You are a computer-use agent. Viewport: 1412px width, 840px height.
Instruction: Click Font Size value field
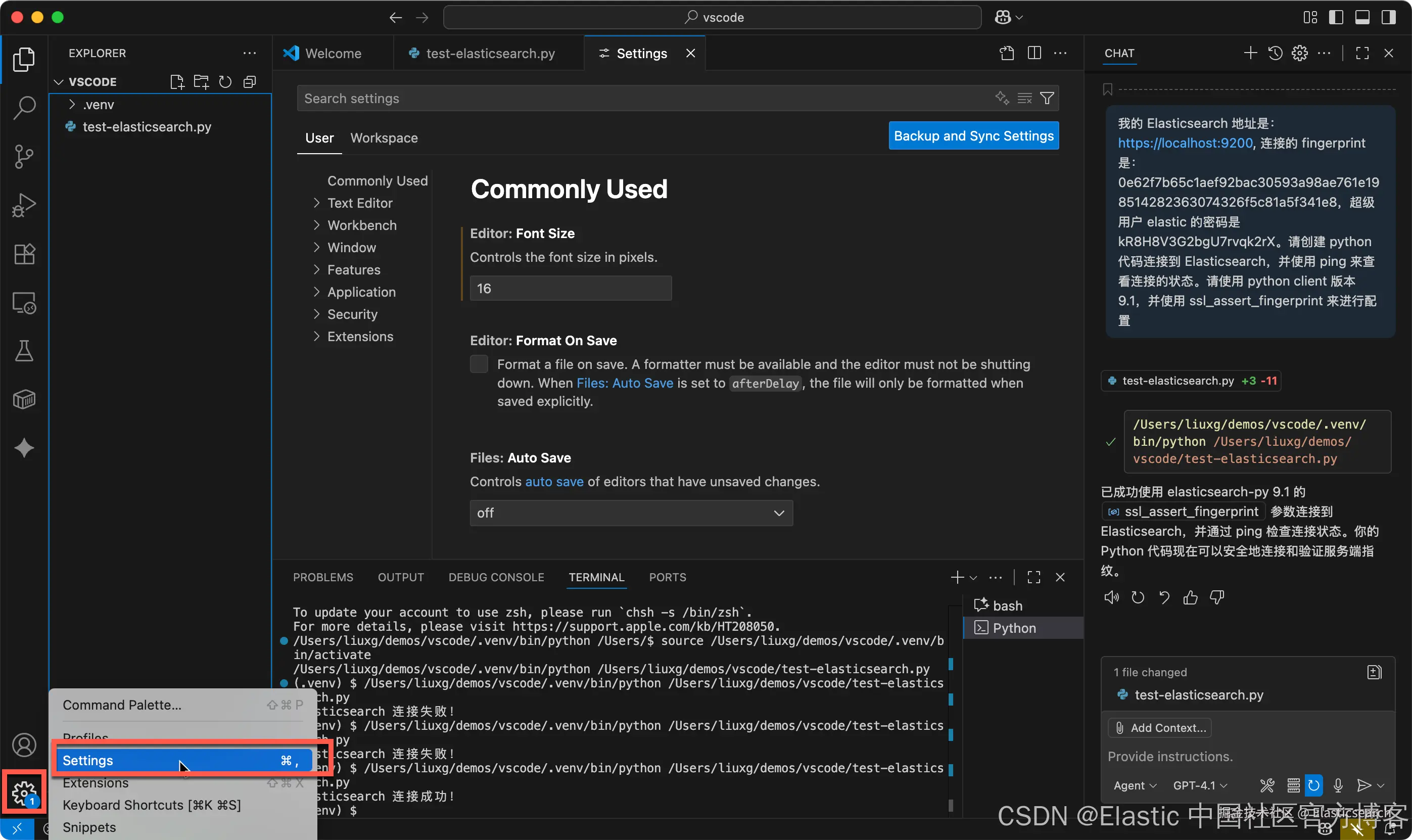pos(571,289)
